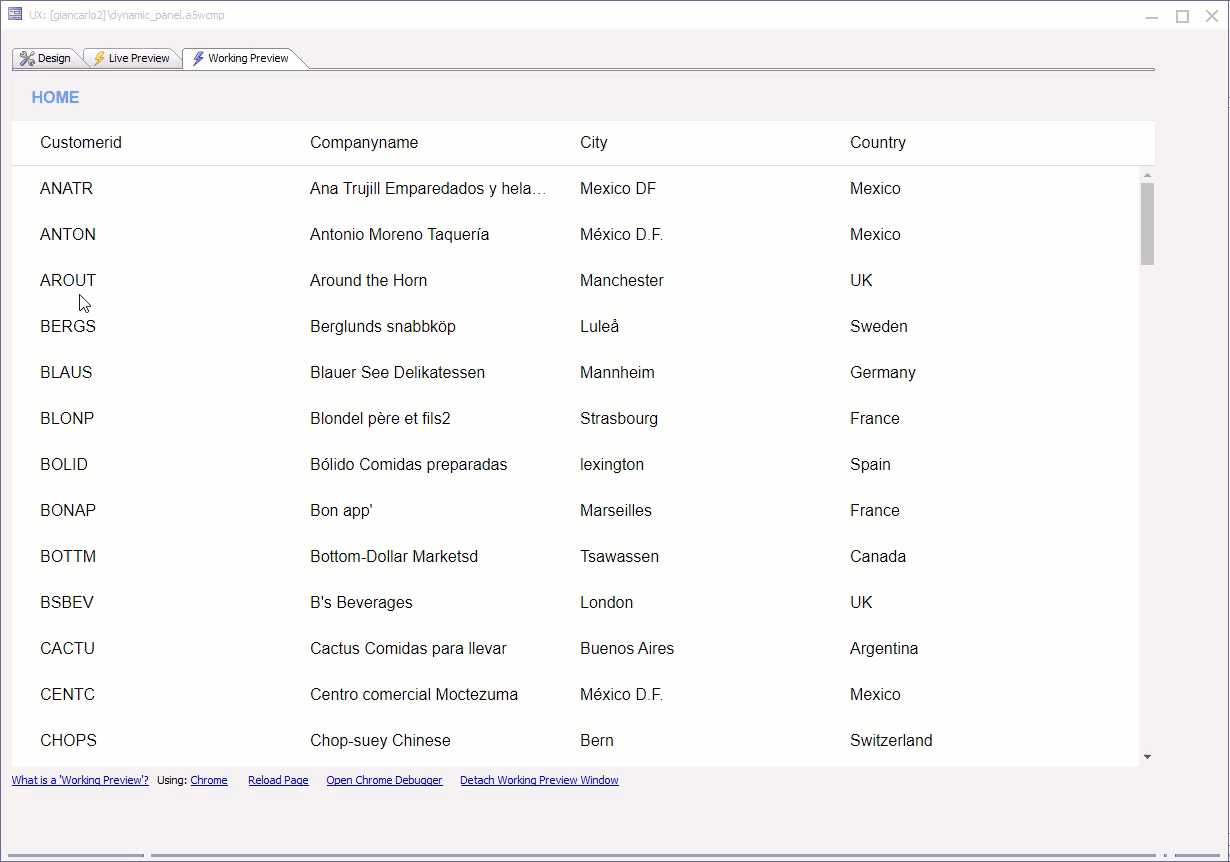Click the city lexington

point(612,464)
